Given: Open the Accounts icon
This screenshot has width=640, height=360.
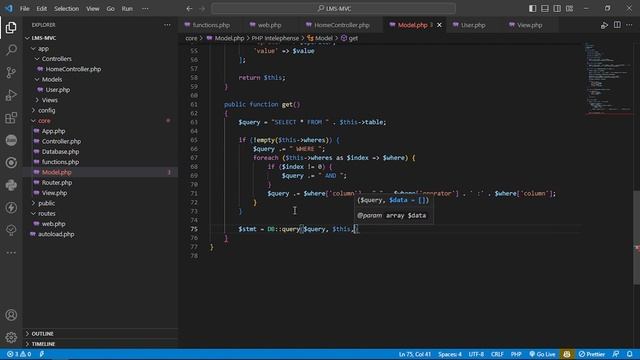Looking at the screenshot, I should [11, 315].
